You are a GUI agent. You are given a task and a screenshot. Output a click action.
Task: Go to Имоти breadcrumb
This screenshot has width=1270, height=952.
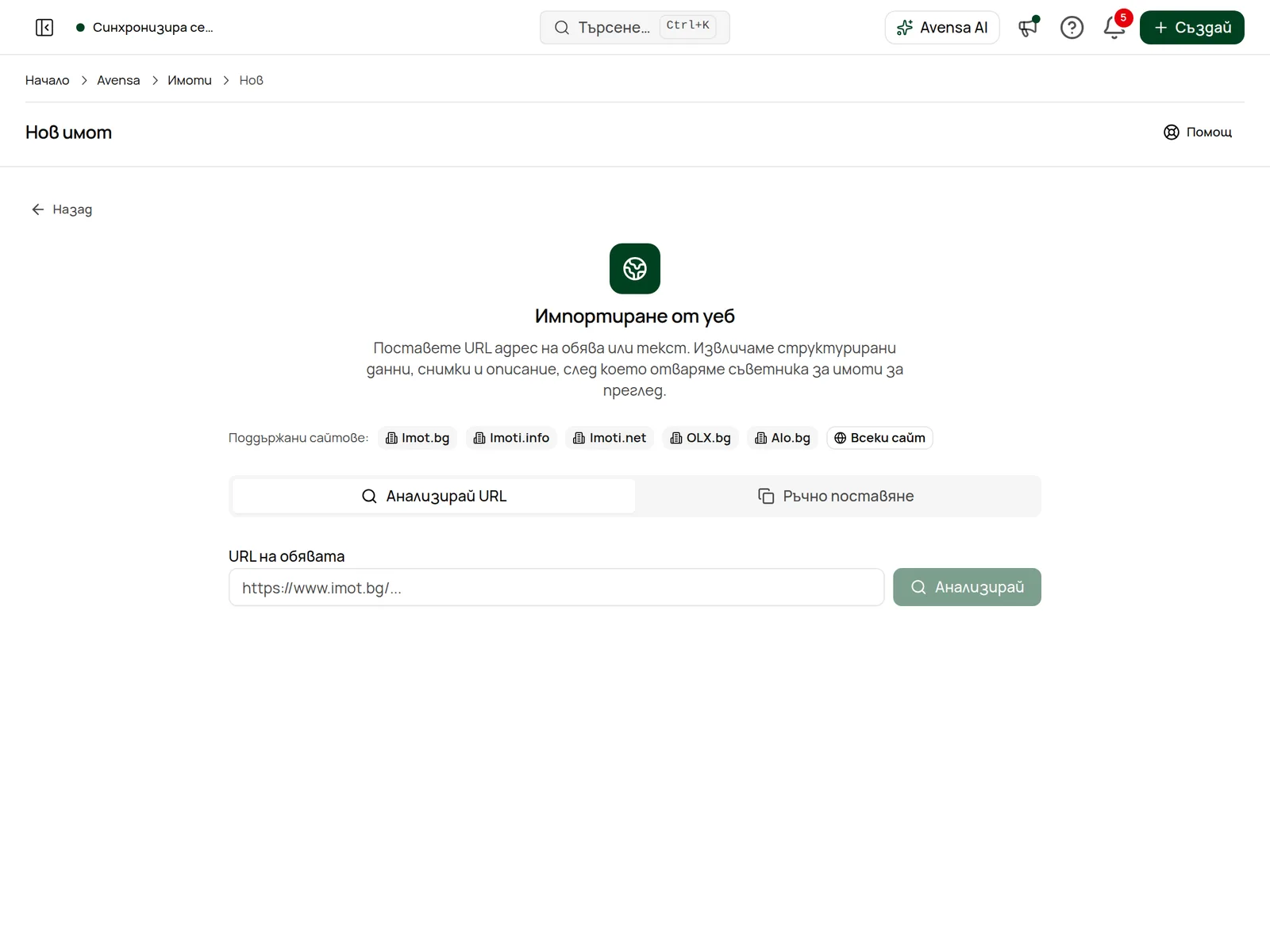click(x=190, y=80)
